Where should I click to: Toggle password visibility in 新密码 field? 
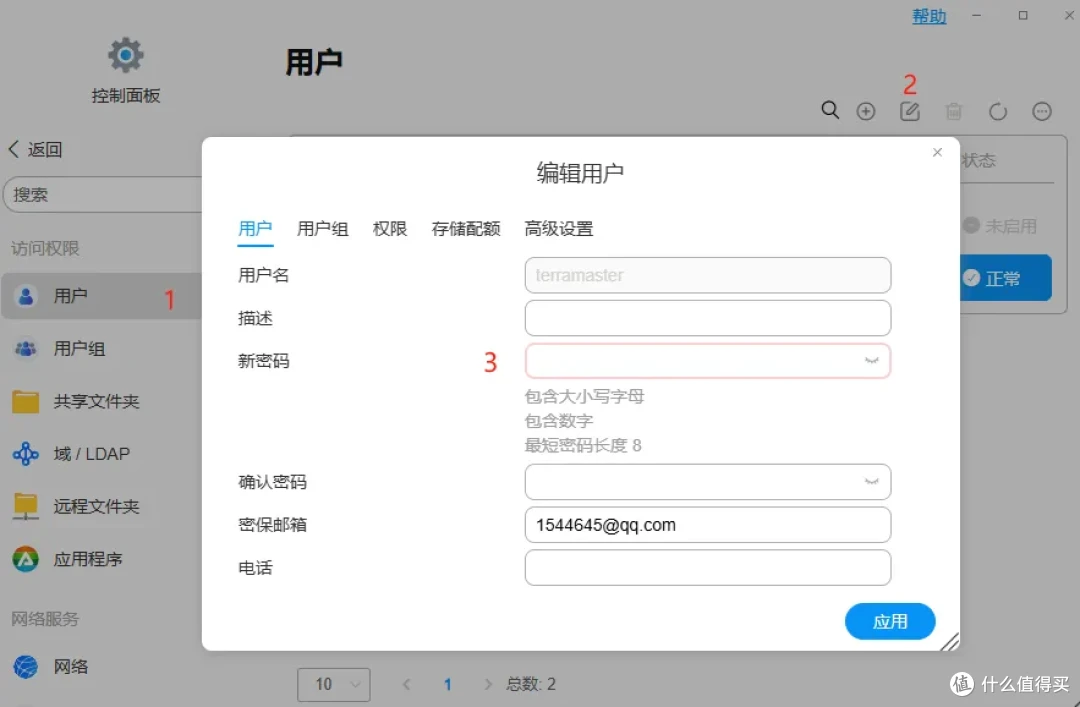coord(872,361)
